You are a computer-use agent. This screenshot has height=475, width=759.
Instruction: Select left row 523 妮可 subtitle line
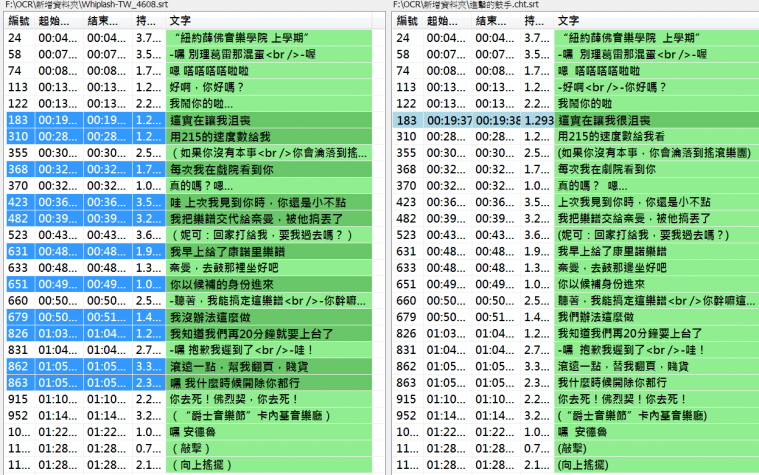point(189,235)
